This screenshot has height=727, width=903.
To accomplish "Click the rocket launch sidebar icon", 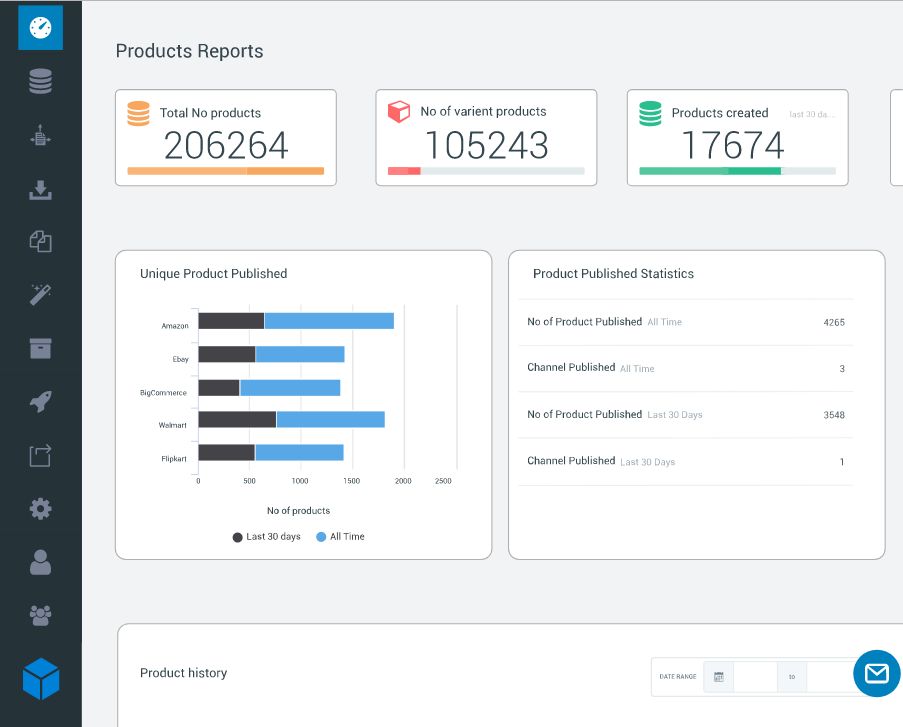I will coord(40,402).
